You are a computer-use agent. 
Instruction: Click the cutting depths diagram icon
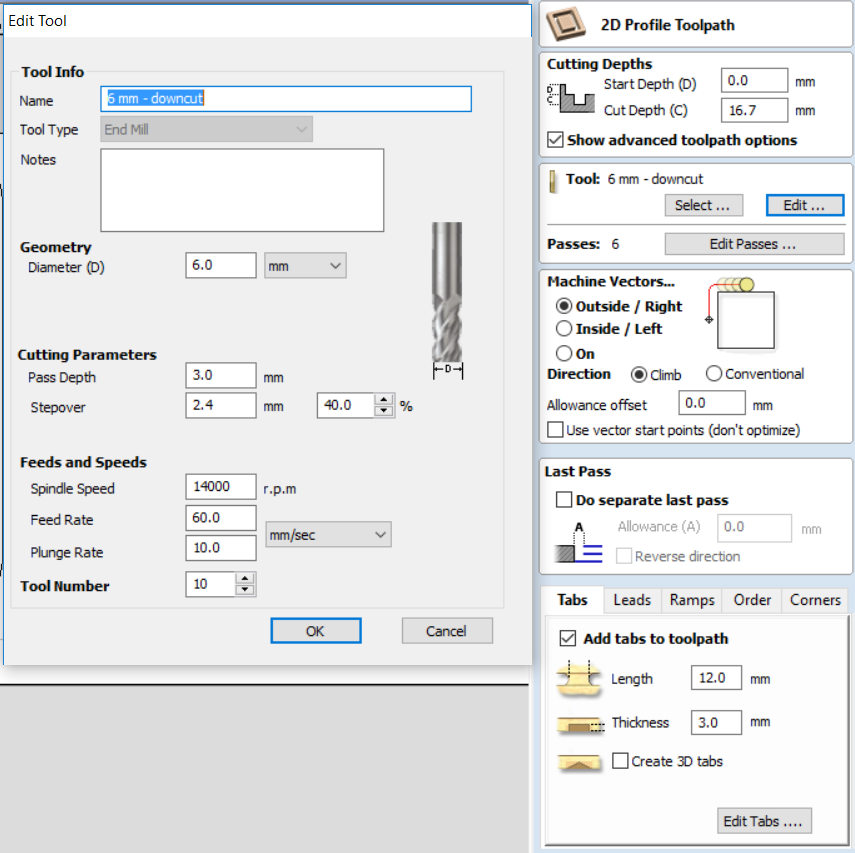tap(570, 98)
